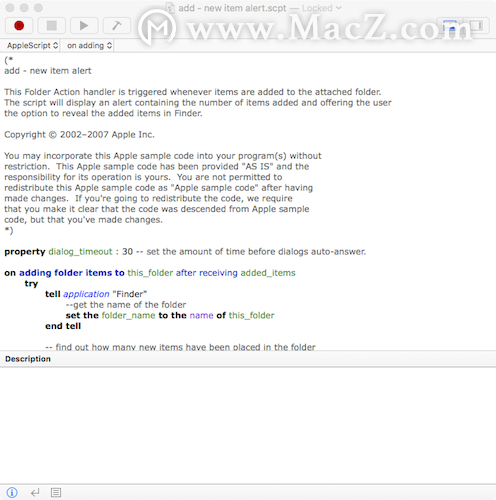Toggle the side panel view button

(476, 25)
